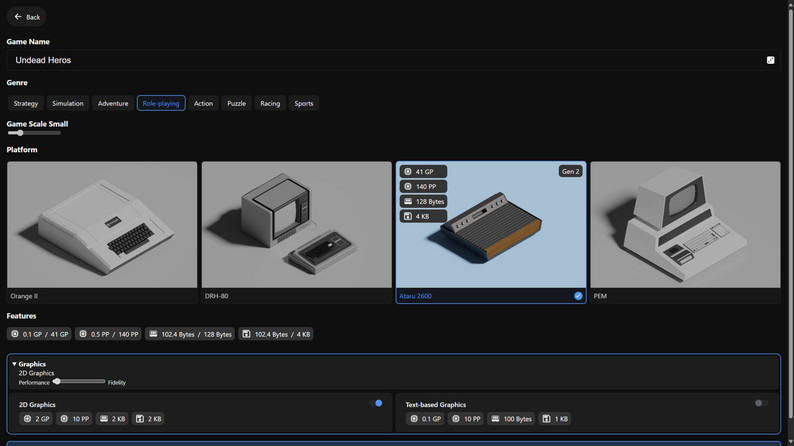Select the Puzzle genre

pyautogui.click(x=236, y=103)
